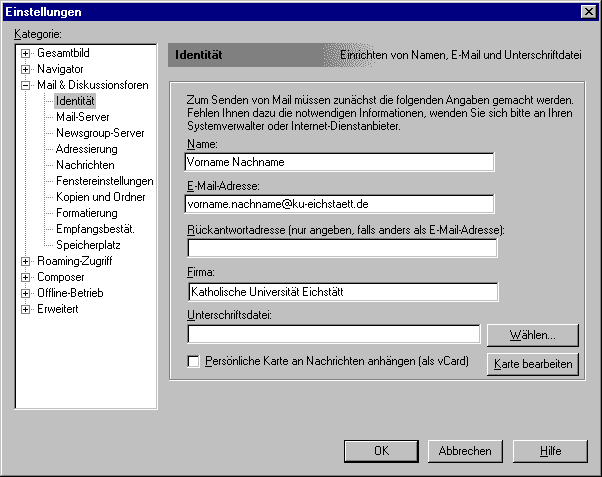Expand the Navigator tree node
The width and height of the screenshot is (602, 477).
pos(26,69)
